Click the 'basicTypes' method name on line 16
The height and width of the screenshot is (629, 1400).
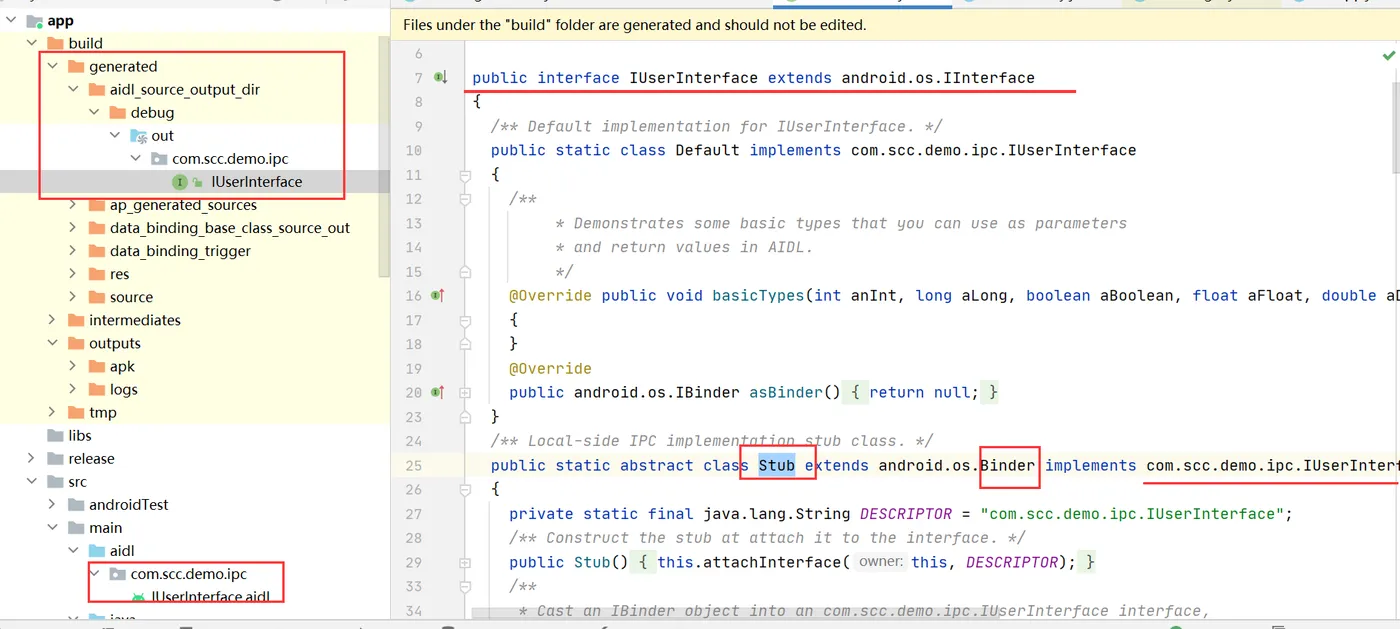click(x=758, y=295)
